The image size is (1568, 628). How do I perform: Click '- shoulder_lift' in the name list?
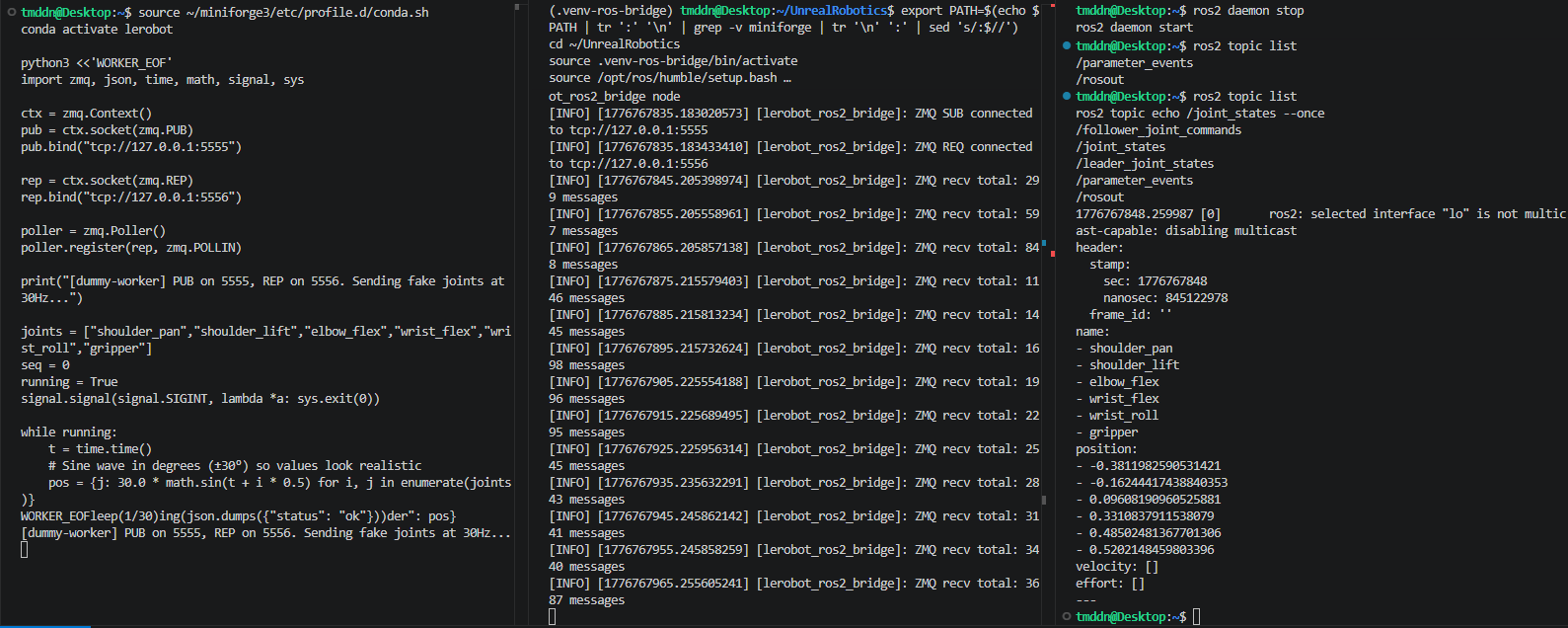[1128, 364]
